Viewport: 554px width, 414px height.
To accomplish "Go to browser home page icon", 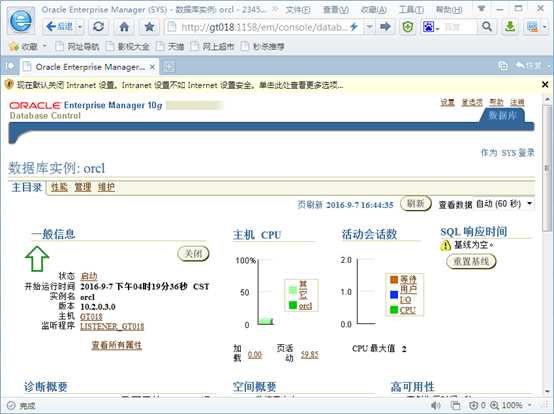I will click(x=124, y=26).
